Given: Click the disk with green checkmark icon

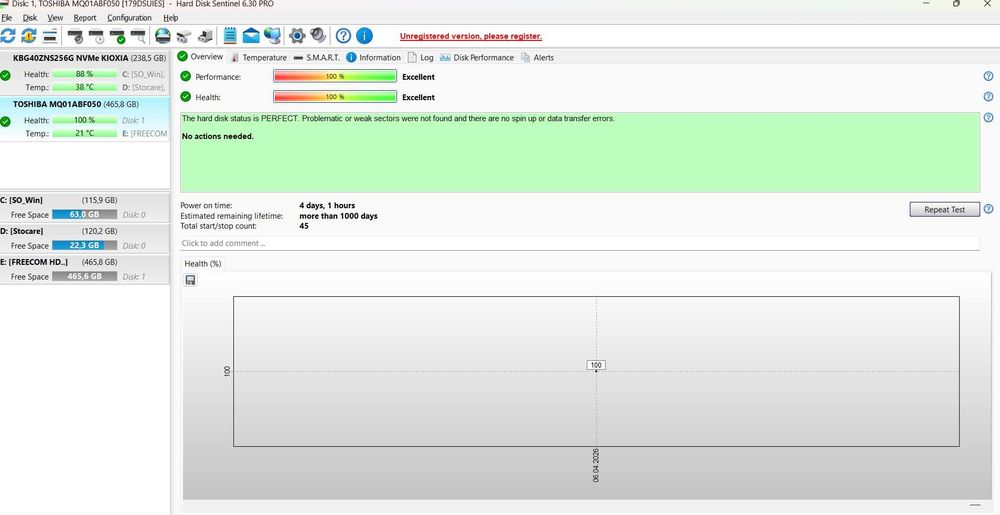Looking at the screenshot, I should (x=117, y=36).
